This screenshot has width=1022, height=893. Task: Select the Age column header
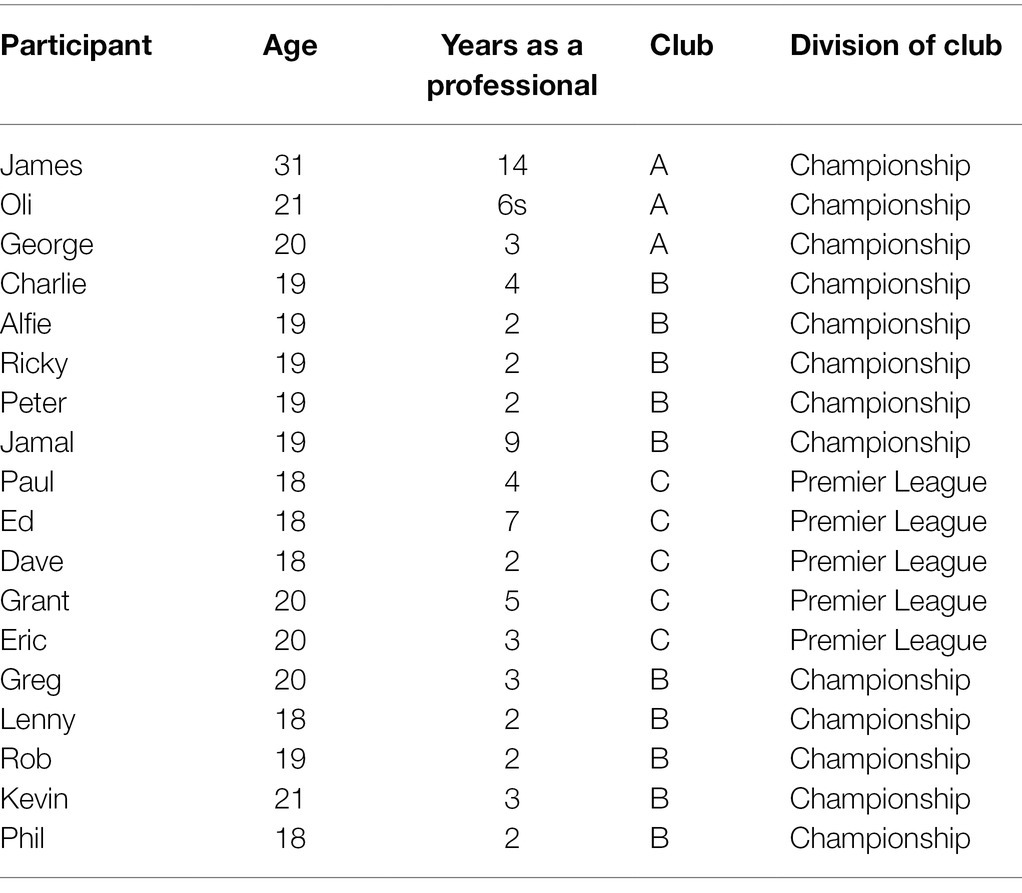click(290, 47)
